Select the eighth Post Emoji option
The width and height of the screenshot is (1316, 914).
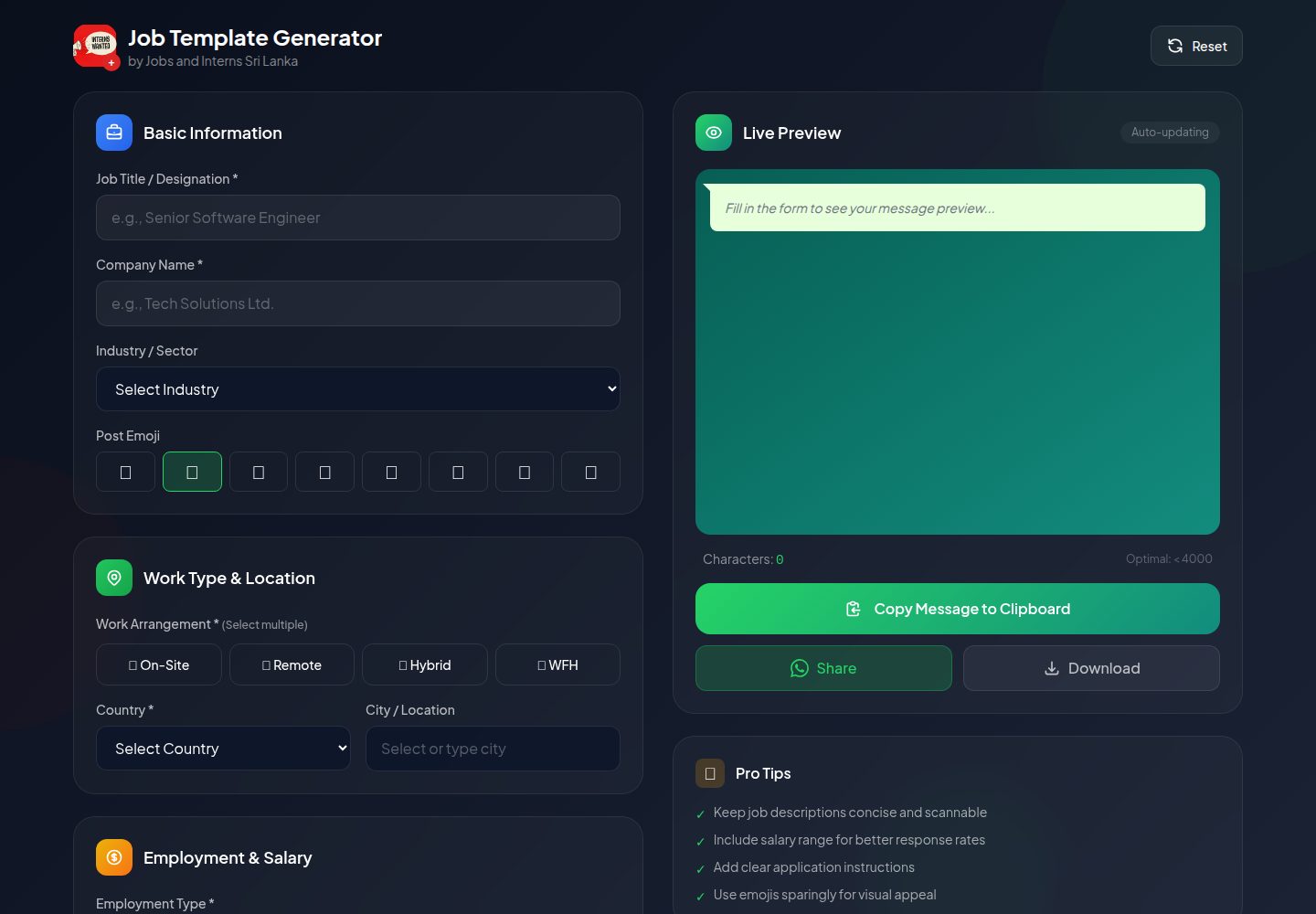tap(590, 472)
